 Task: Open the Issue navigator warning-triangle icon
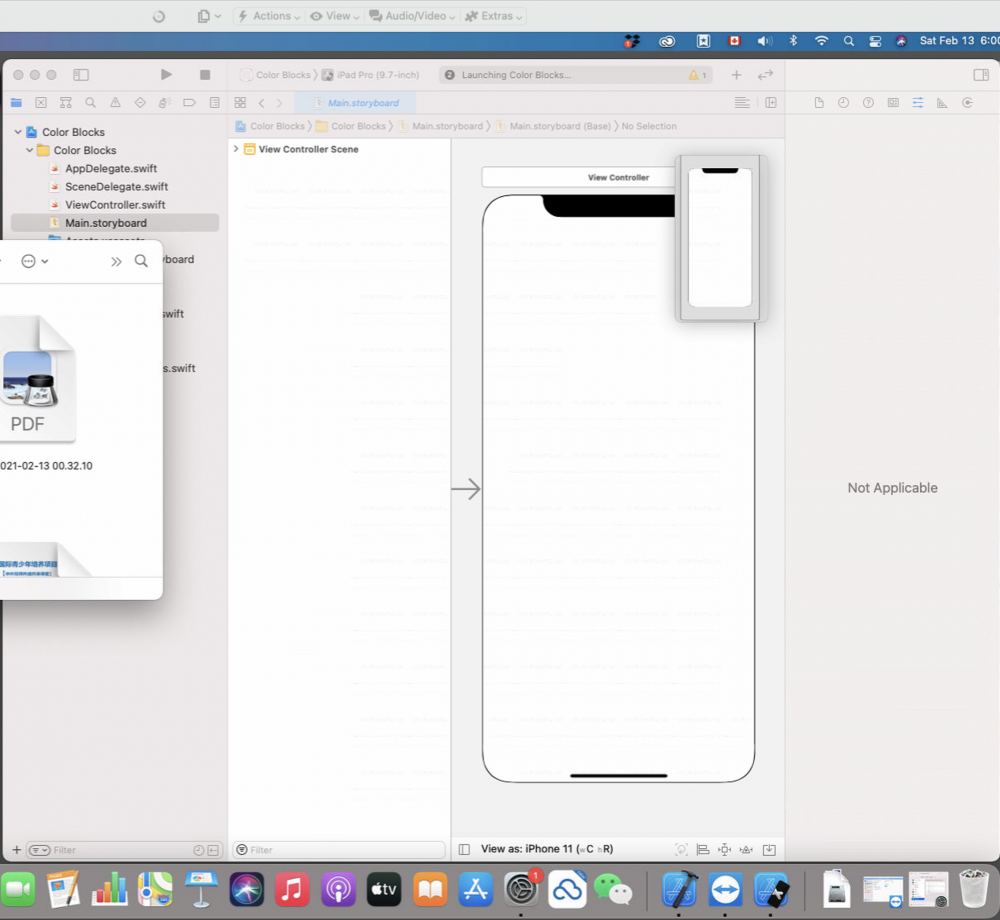[115, 103]
